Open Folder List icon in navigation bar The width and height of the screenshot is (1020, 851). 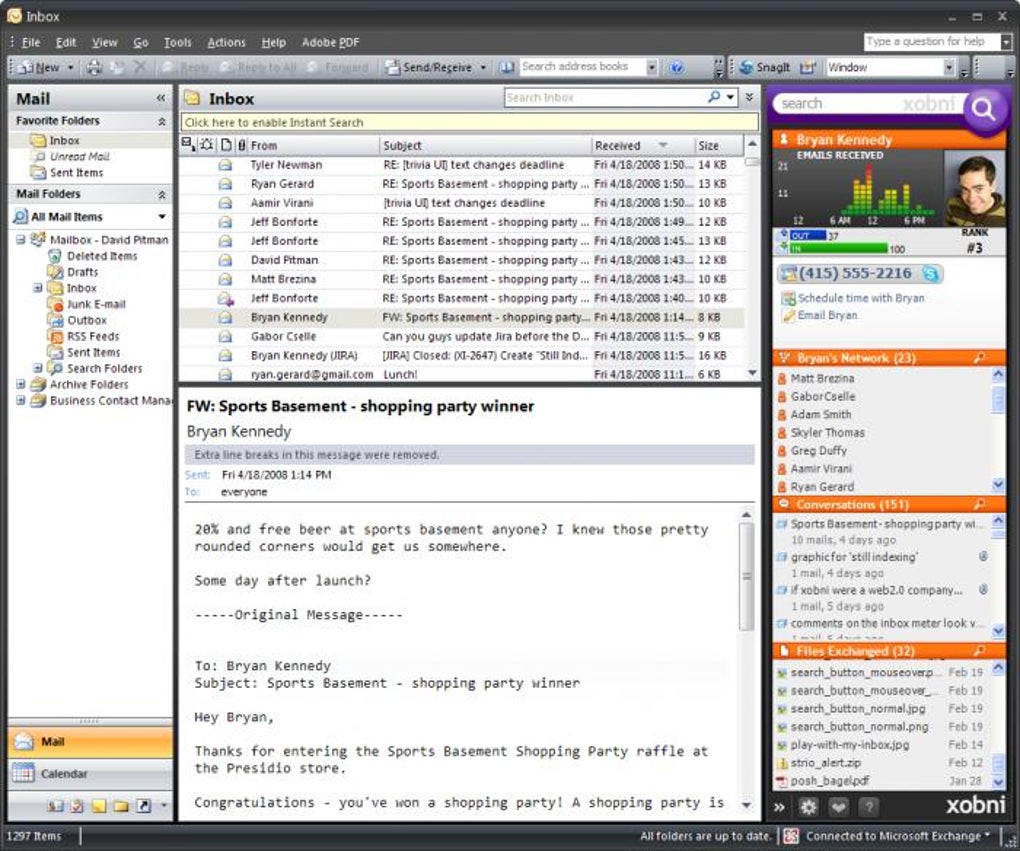point(121,806)
